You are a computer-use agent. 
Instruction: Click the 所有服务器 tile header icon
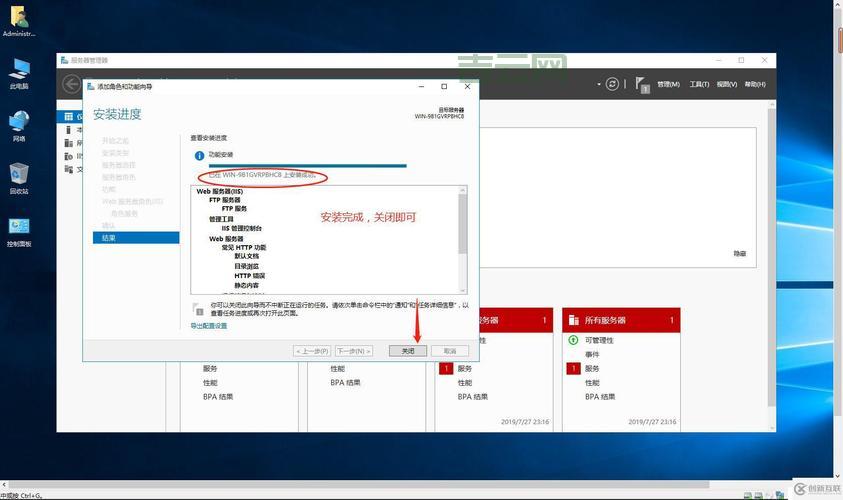click(x=574, y=320)
